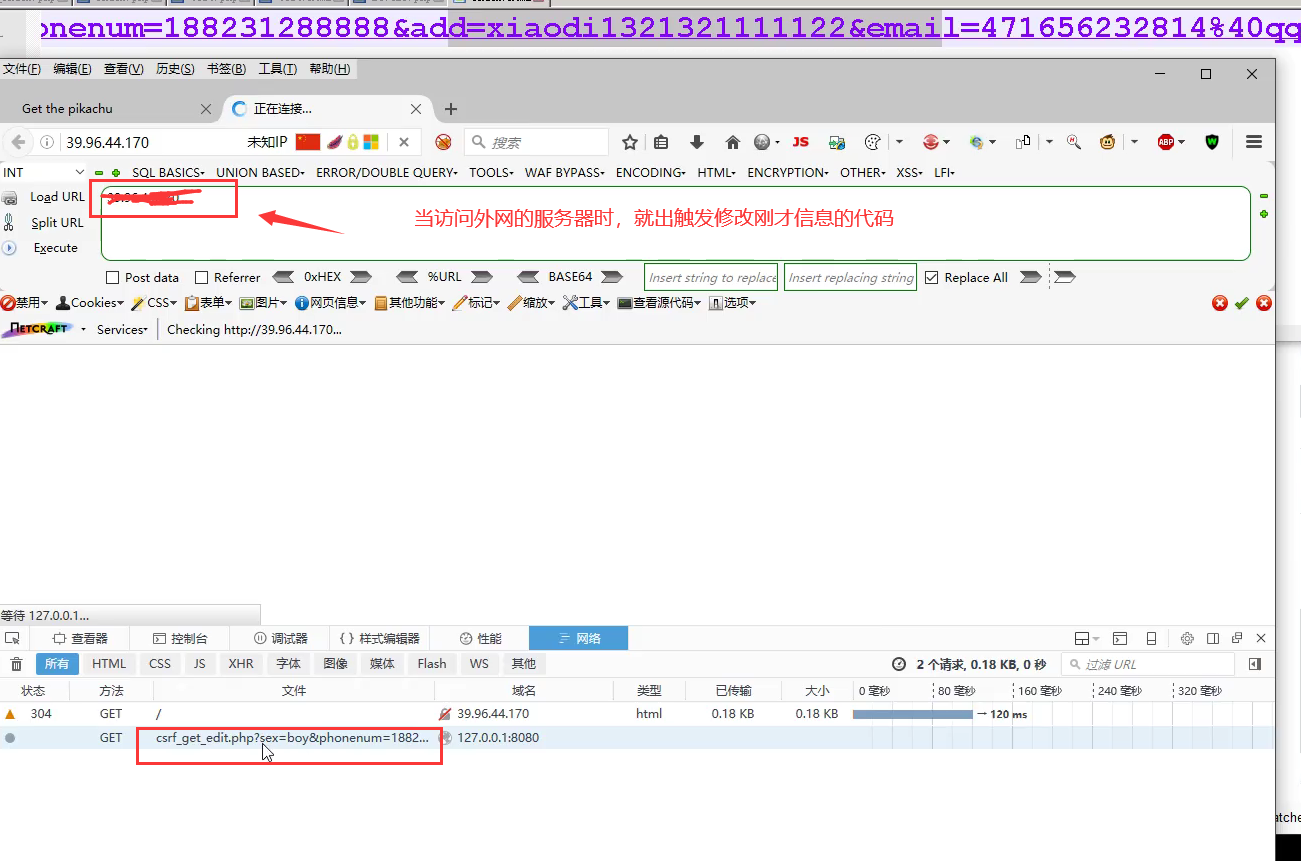Click the green checkmark in web developer bar
1301x861 pixels.
[1241, 303]
